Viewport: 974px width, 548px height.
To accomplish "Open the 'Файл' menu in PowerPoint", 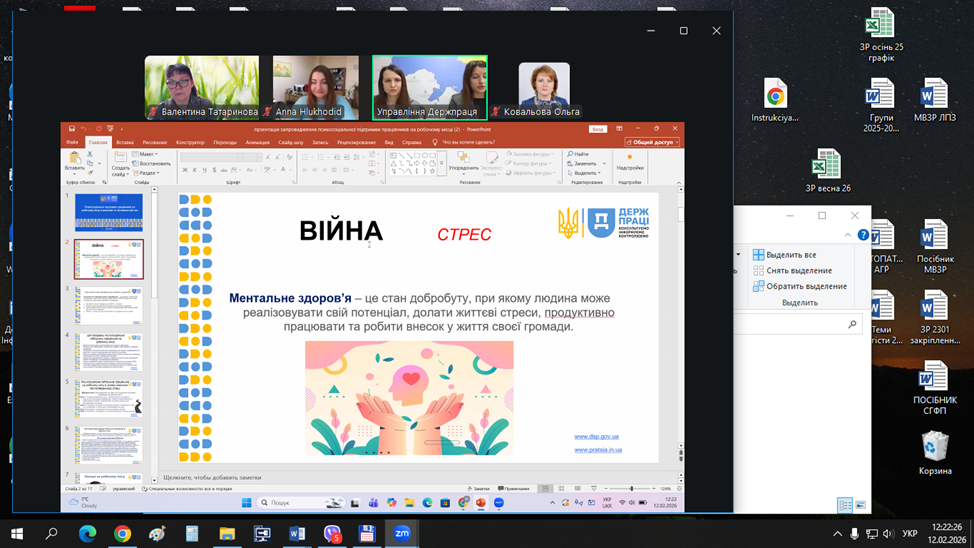I will click(x=72, y=143).
